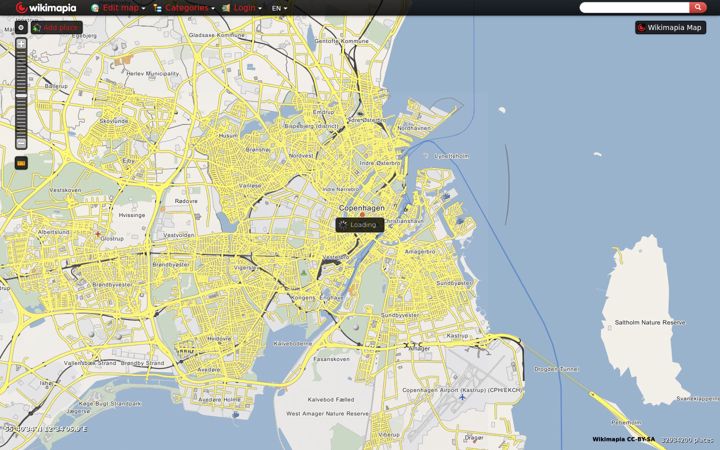Click the Vestskoven label
720x450 pixels.
click(x=65, y=190)
